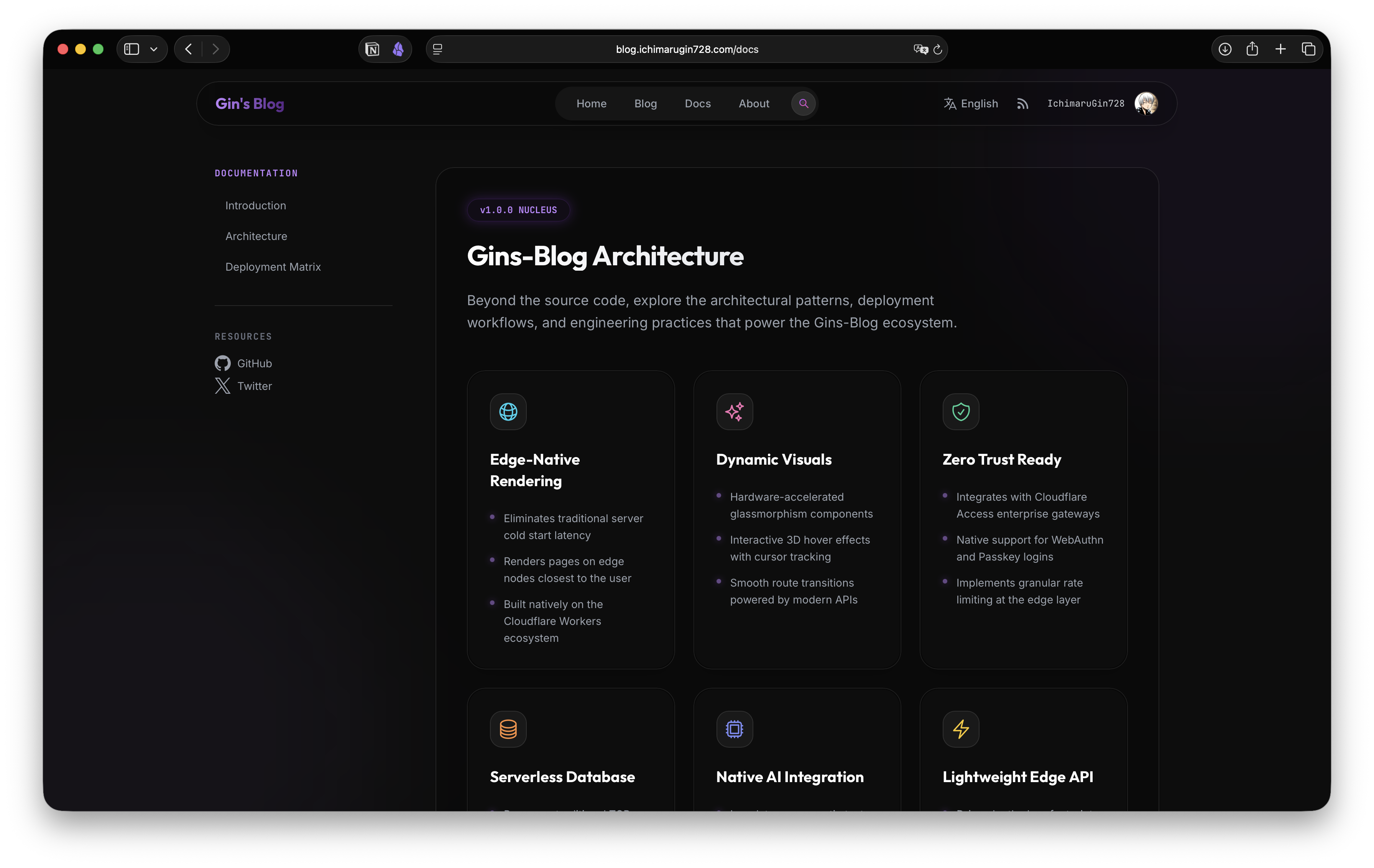Click the sparkles icon on Dynamic Visuals card
1374x868 pixels.
click(x=735, y=411)
